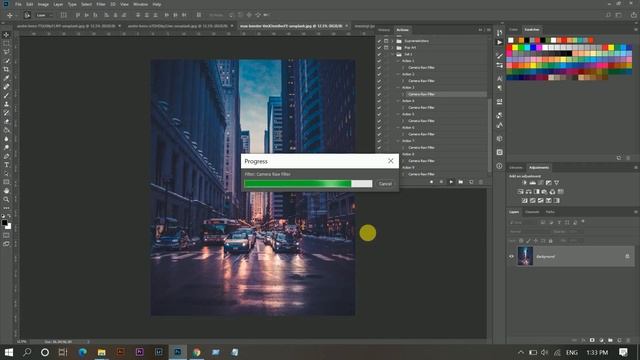Select the Lasso tool
Viewport: 640px width, 360px height.
coord(6,52)
